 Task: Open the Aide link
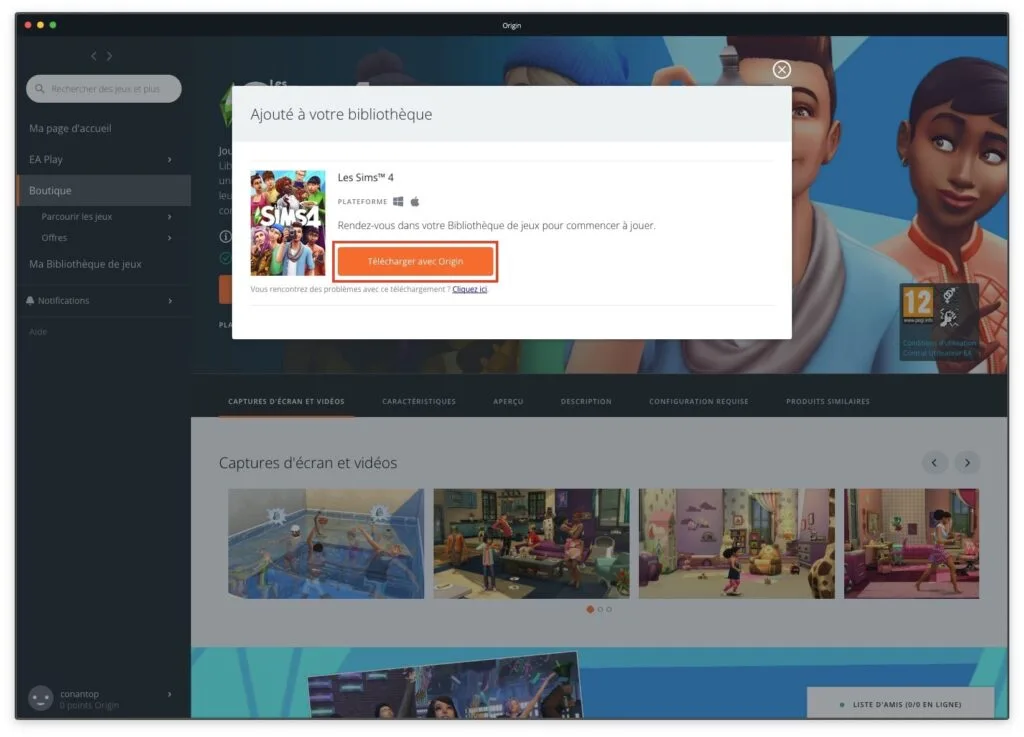click(x=38, y=332)
